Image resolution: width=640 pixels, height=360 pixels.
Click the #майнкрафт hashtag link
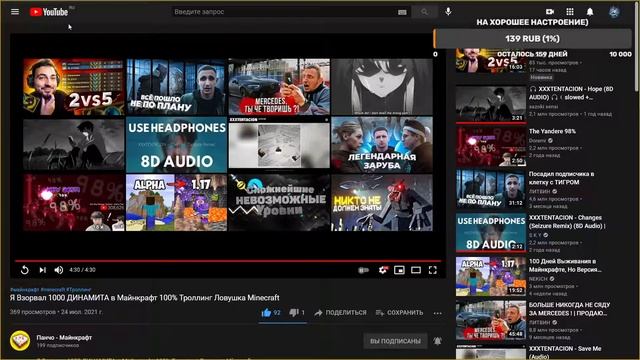pos(24,289)
